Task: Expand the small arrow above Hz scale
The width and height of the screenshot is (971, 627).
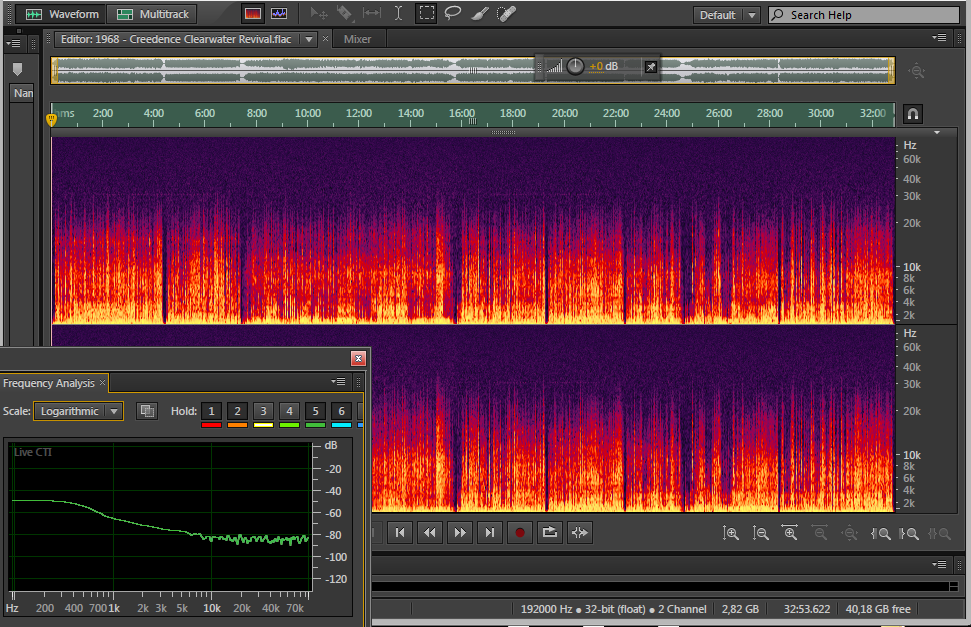Action: [937, 133]
